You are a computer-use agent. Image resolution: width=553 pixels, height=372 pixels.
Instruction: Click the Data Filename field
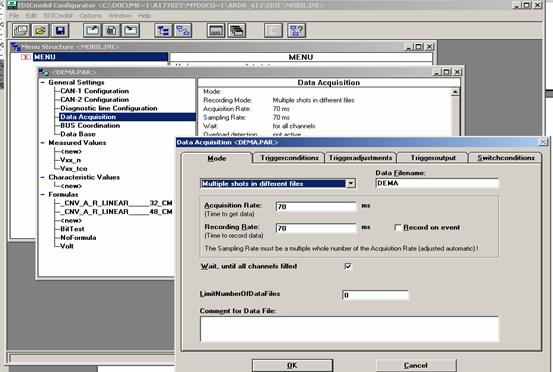[437, 183]
